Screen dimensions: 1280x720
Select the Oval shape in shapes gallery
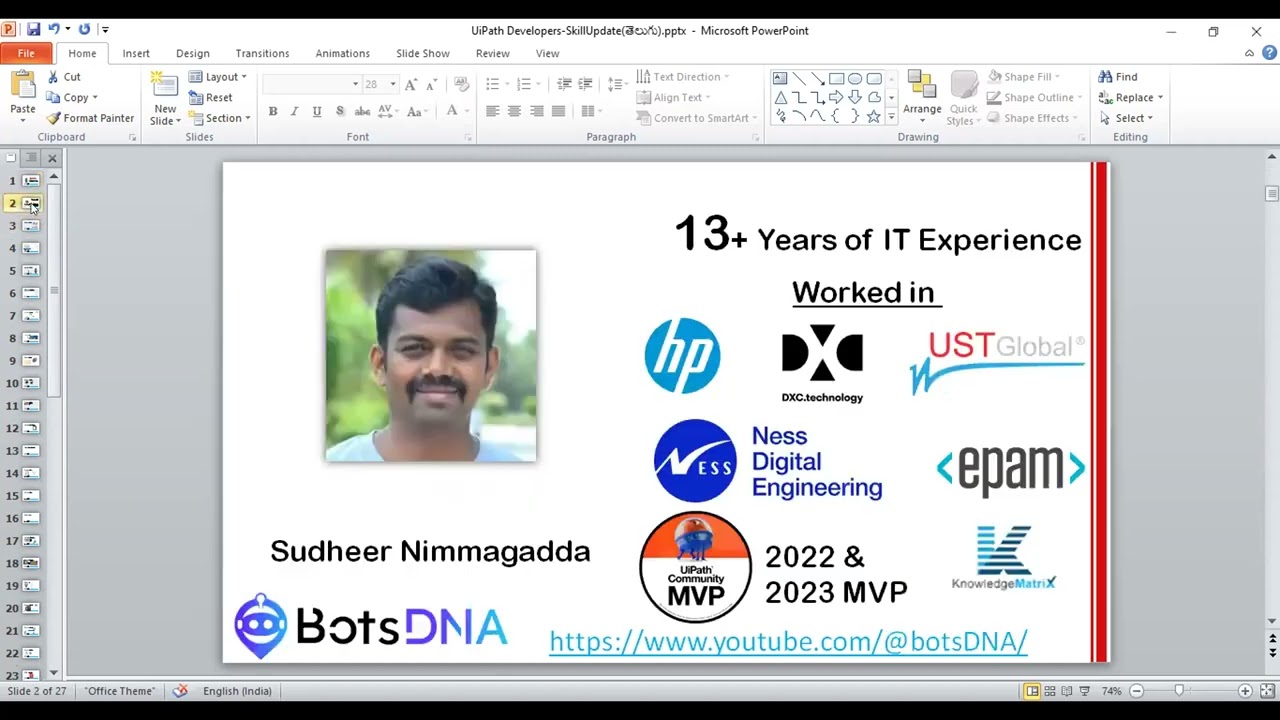[855, 78]
